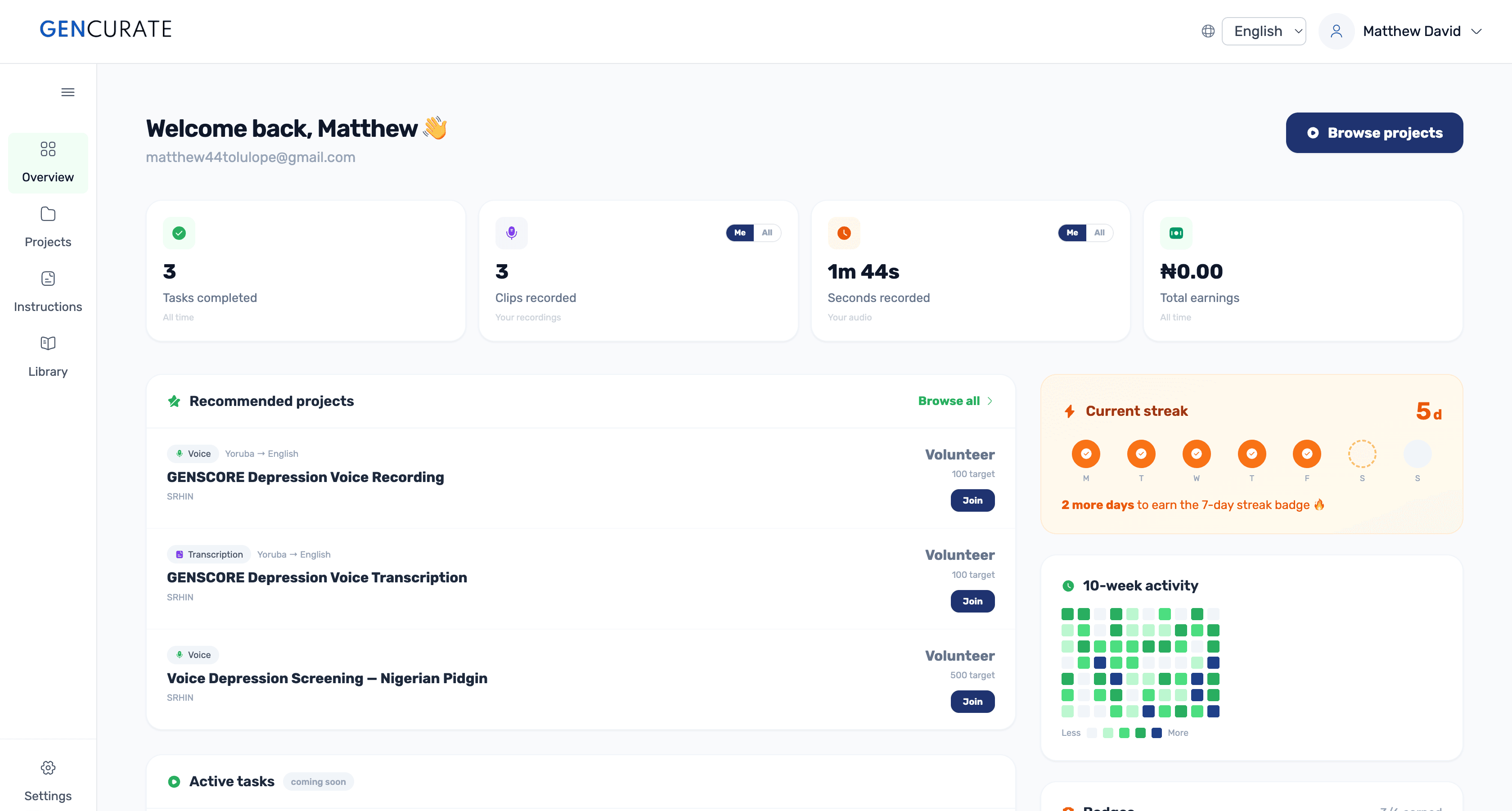Click the dashed Saturday streak circle
This screenshot has width=1512, height=811.
pos(1362,454)
